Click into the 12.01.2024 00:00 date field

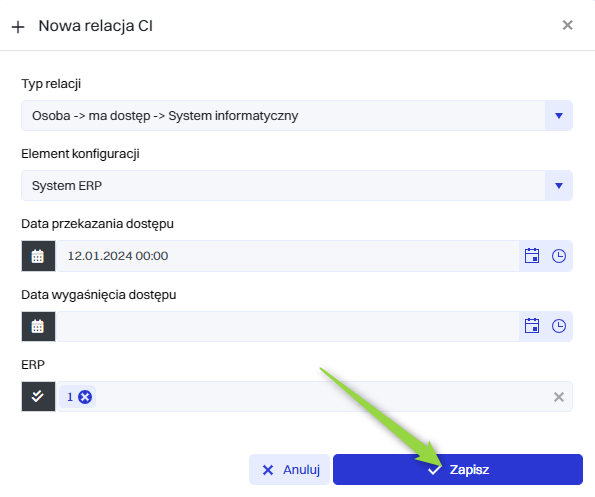[x=287, y=256]
